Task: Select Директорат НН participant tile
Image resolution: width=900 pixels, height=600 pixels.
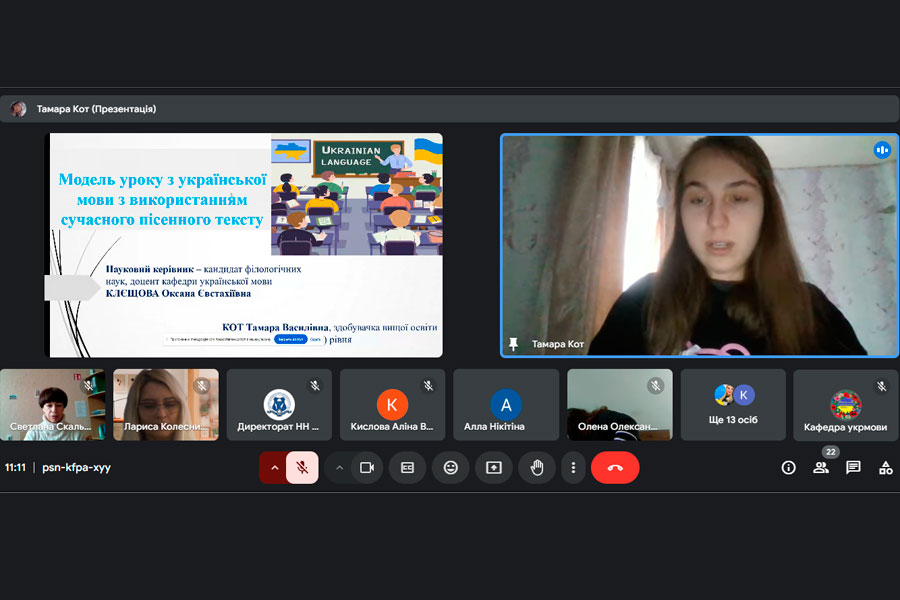Action: pyautogui.click(x=279, y=405)
